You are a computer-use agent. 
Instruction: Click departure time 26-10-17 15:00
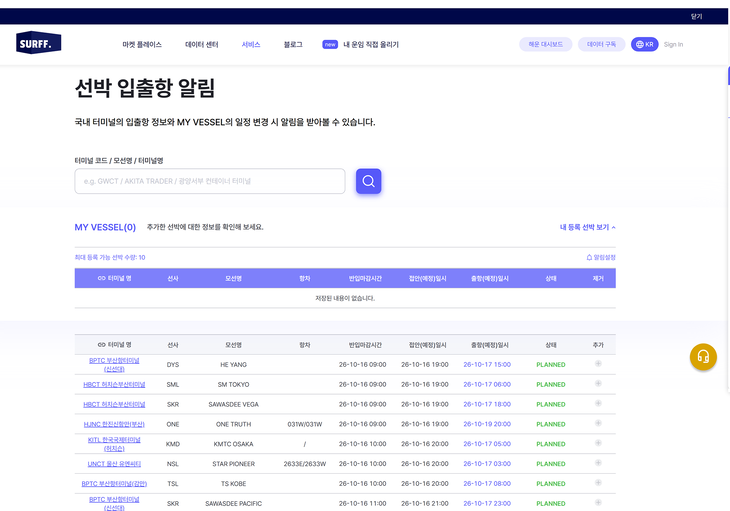point(487,364)
